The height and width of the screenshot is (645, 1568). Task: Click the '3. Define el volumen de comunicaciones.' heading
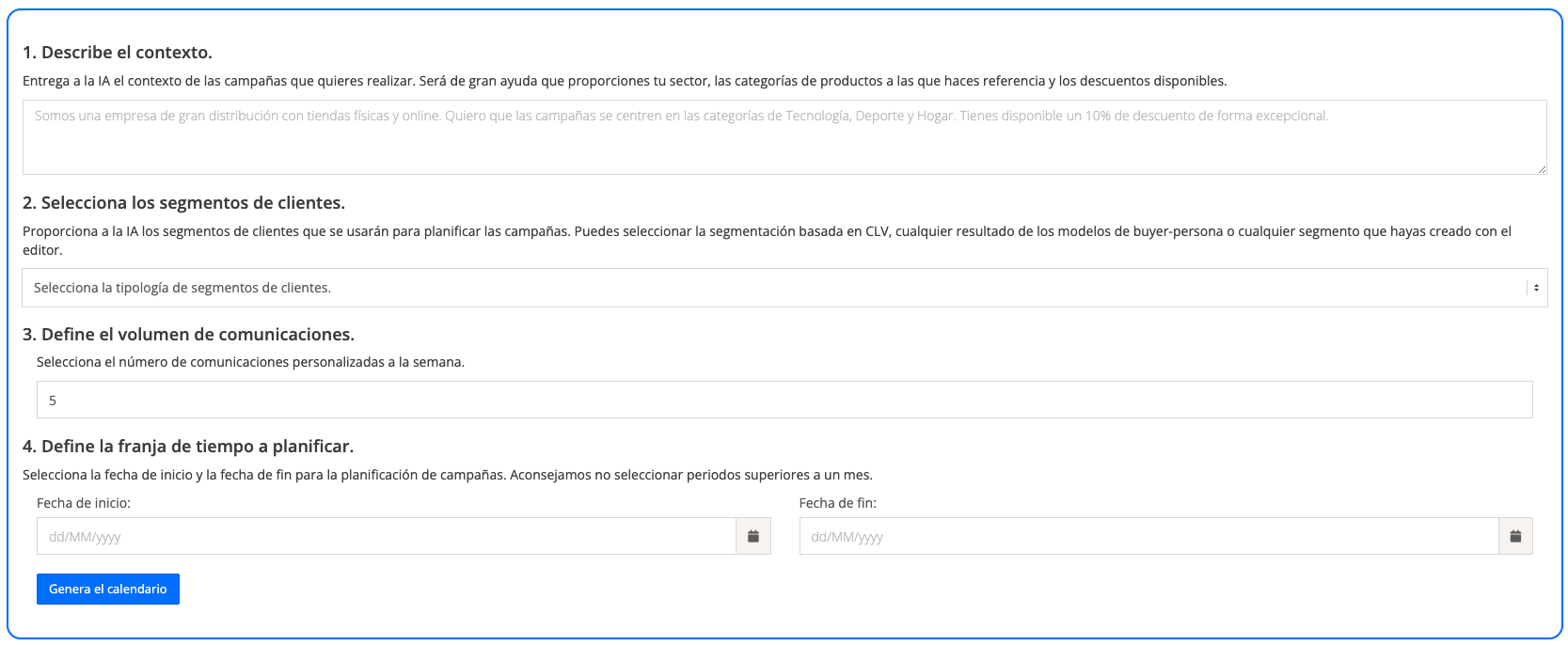(188, 335)
